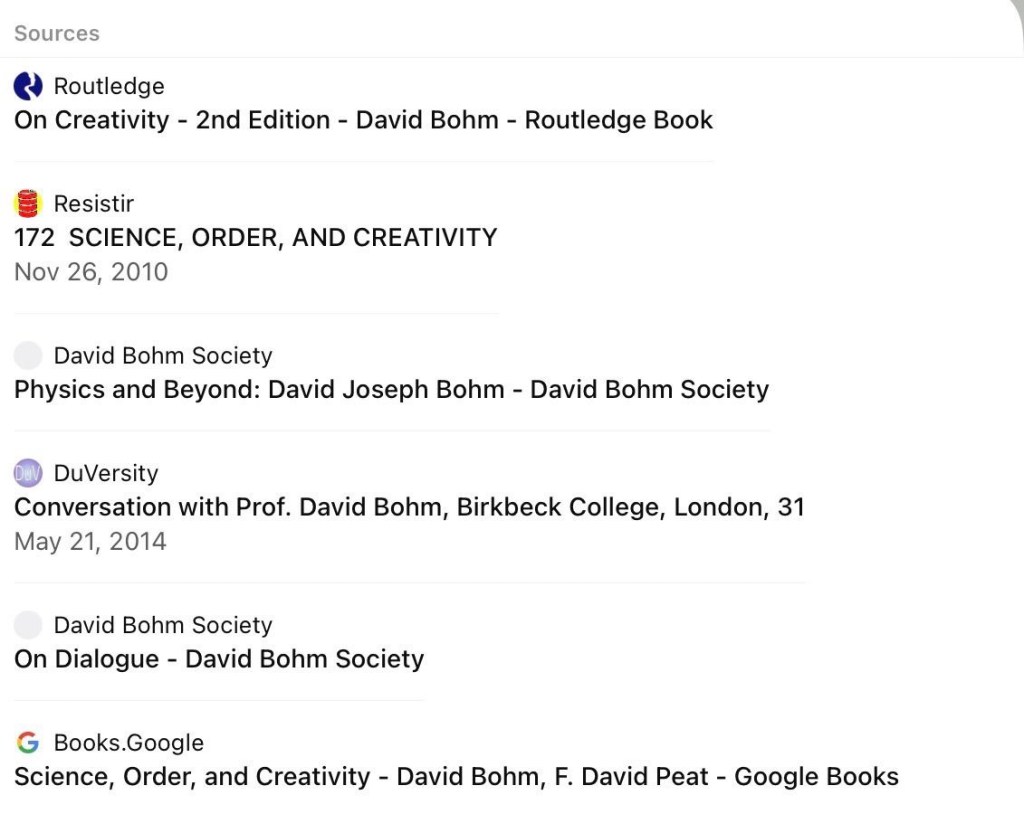This screenshot has width=1024, height=814.
Task: Click the May 21, 2014 date
Action: [x=91, y=542]
